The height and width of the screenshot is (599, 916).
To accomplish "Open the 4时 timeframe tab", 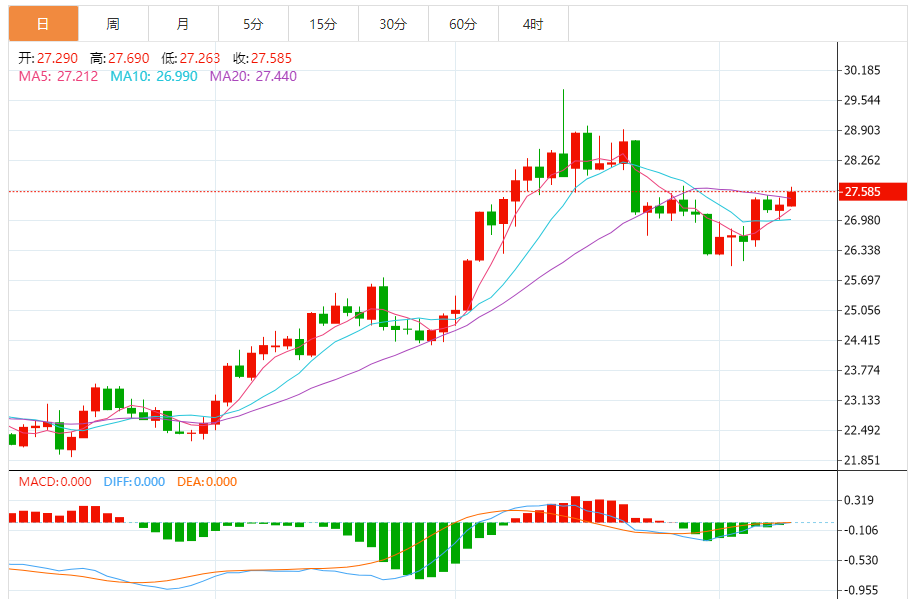I will click(533, 24).
